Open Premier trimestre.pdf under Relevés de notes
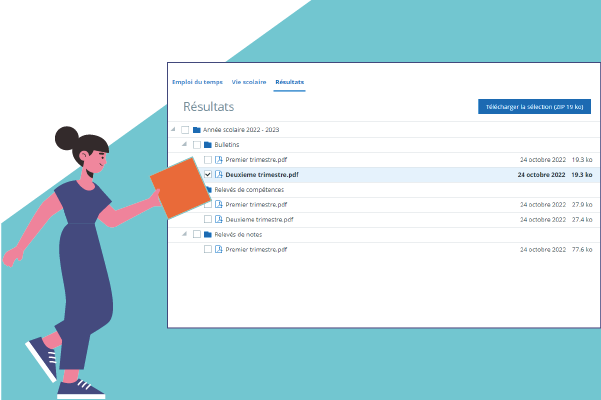 coord(256,249)
